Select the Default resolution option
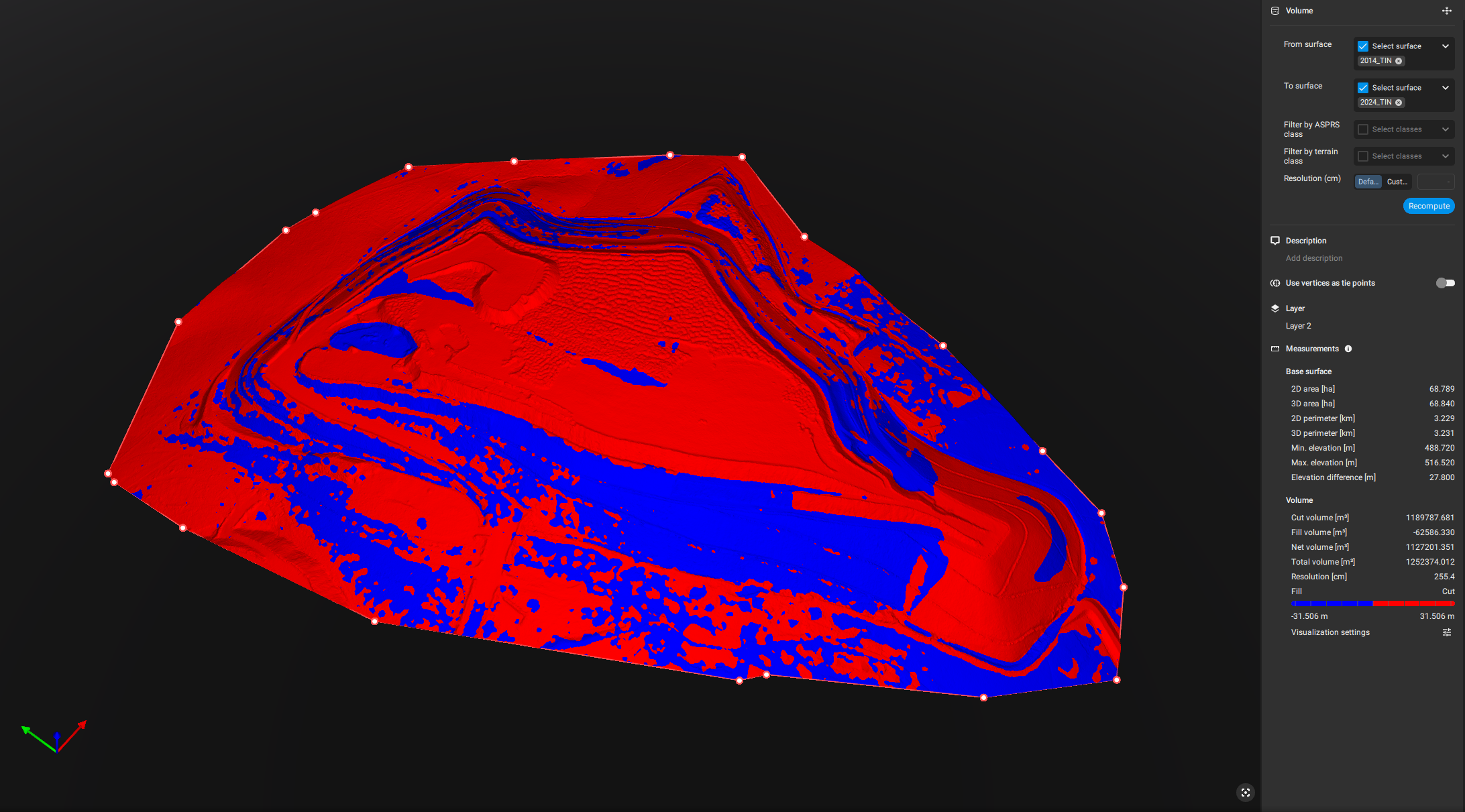The height and width of the screenshot is (812, 1465). point(1368,181)
